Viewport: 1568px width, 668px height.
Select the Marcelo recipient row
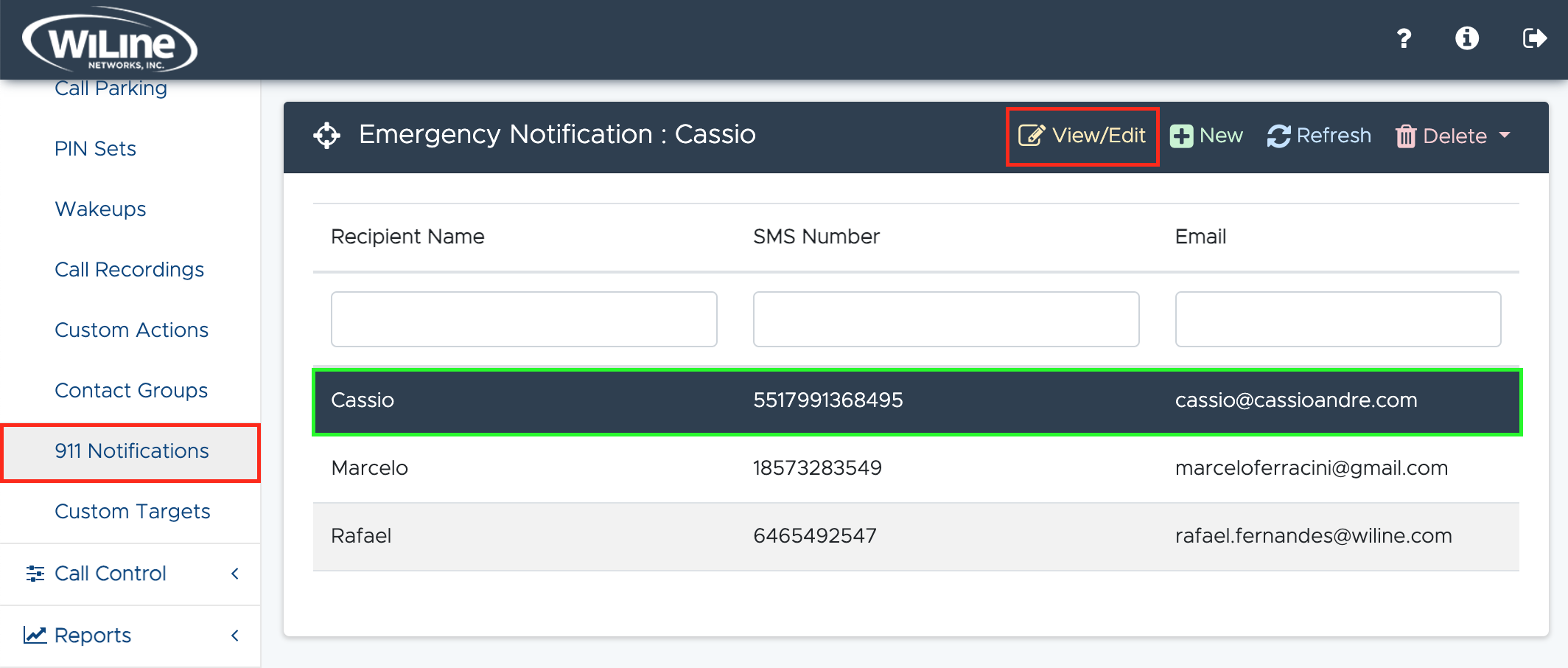click(916, 468)
